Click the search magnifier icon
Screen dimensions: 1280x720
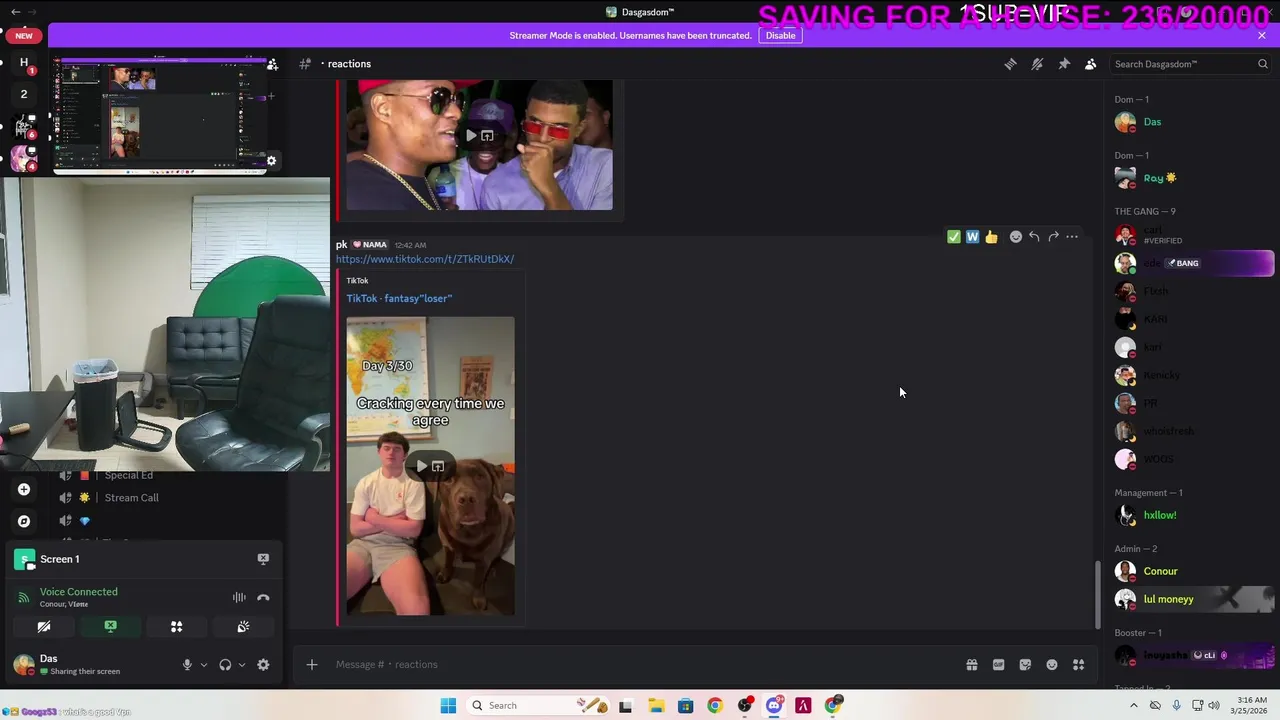click(x=1262, y=64)
